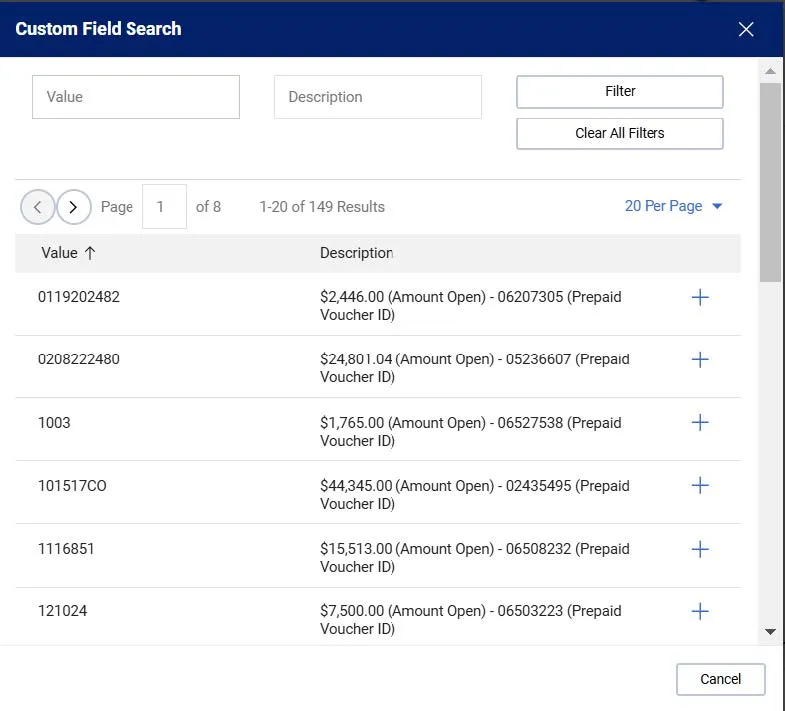The image size is (785, 711).
Task: Click the Custom Field Search title
Action: [x=98, y=29]
